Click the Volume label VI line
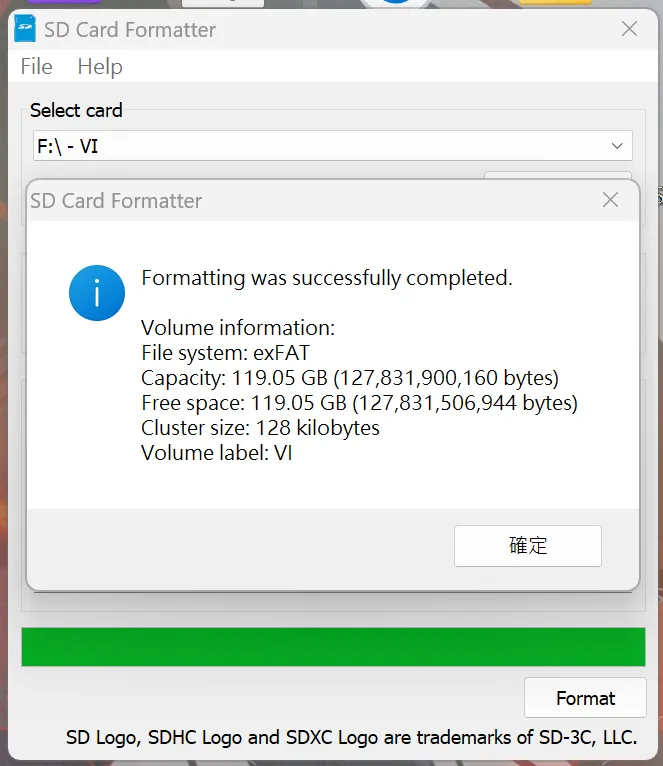The width and height of the screenshot is (663, 766). (216, 453)
